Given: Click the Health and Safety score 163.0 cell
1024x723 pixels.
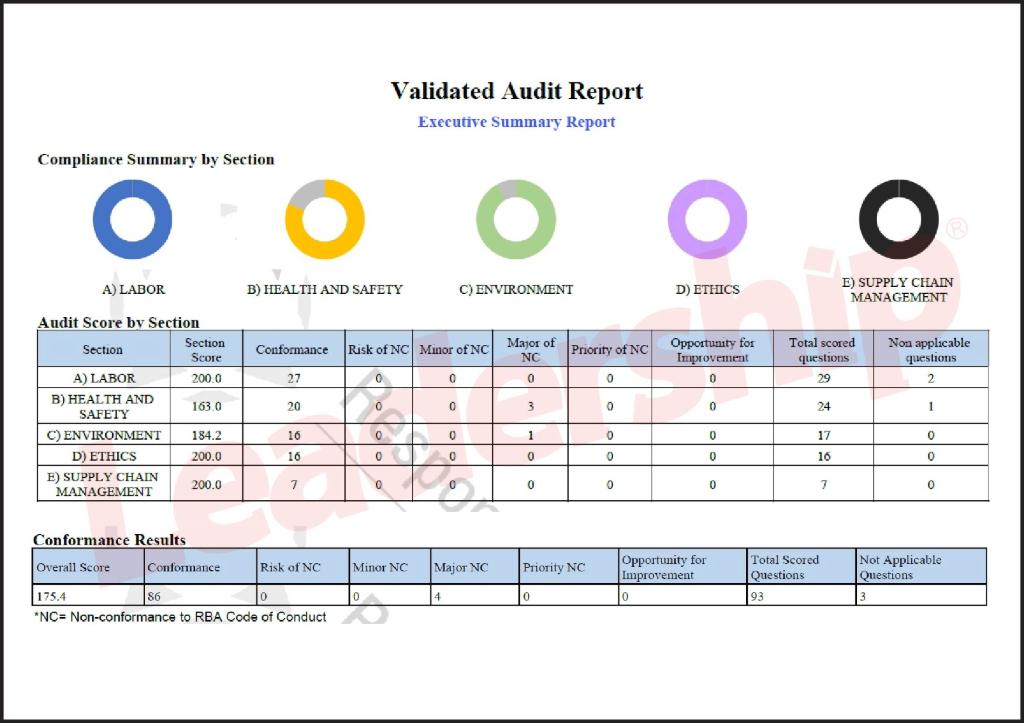Looking at the screenshot, I should pos(206,406).
